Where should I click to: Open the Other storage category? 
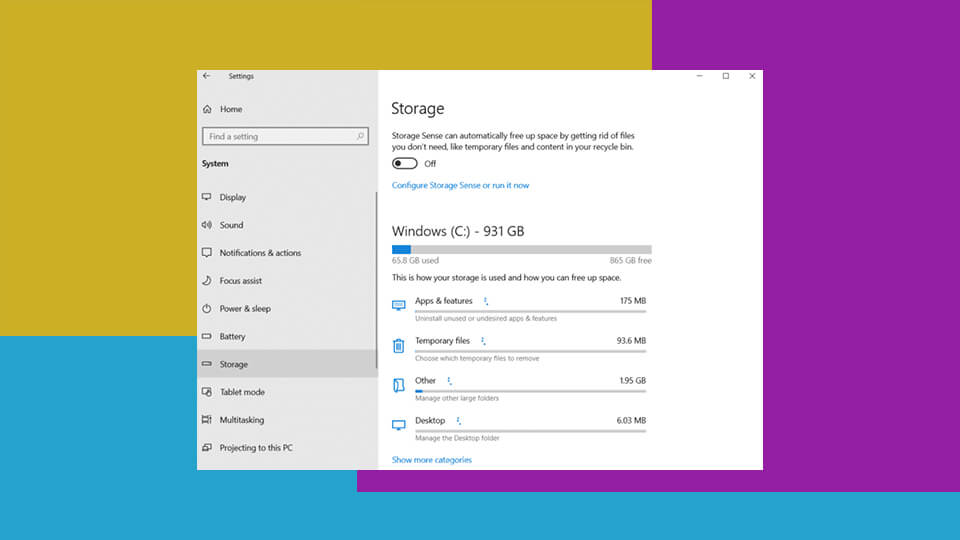426,381
